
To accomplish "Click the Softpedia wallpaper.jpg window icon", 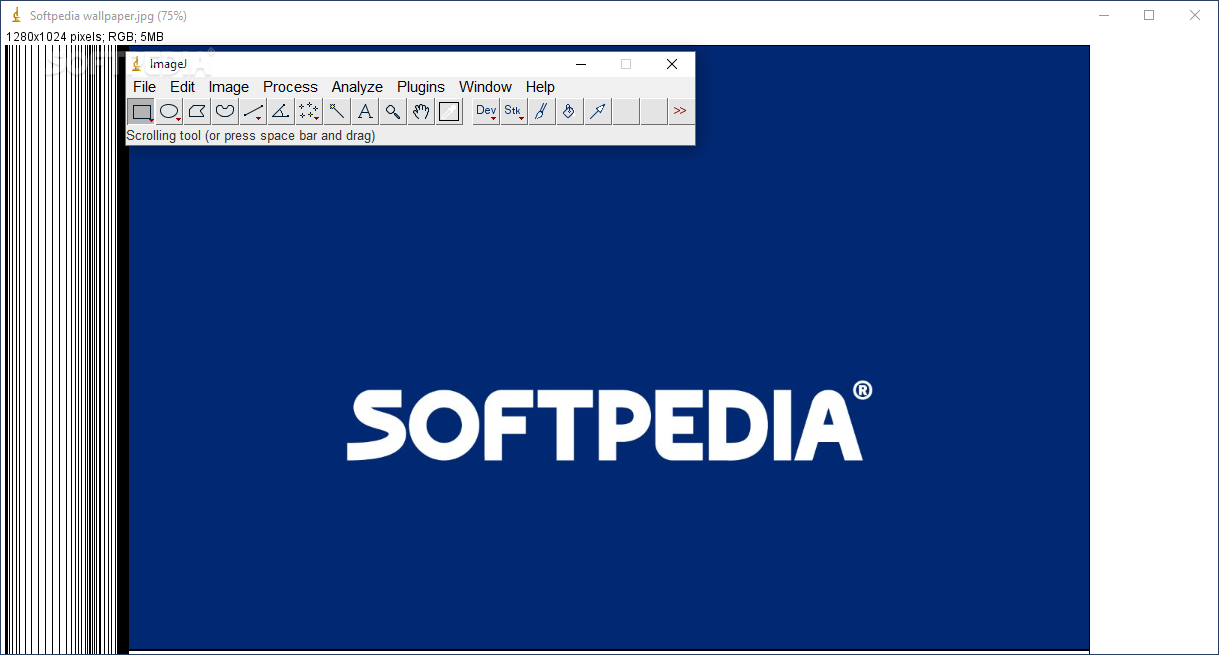I will [x=16, y=15].
